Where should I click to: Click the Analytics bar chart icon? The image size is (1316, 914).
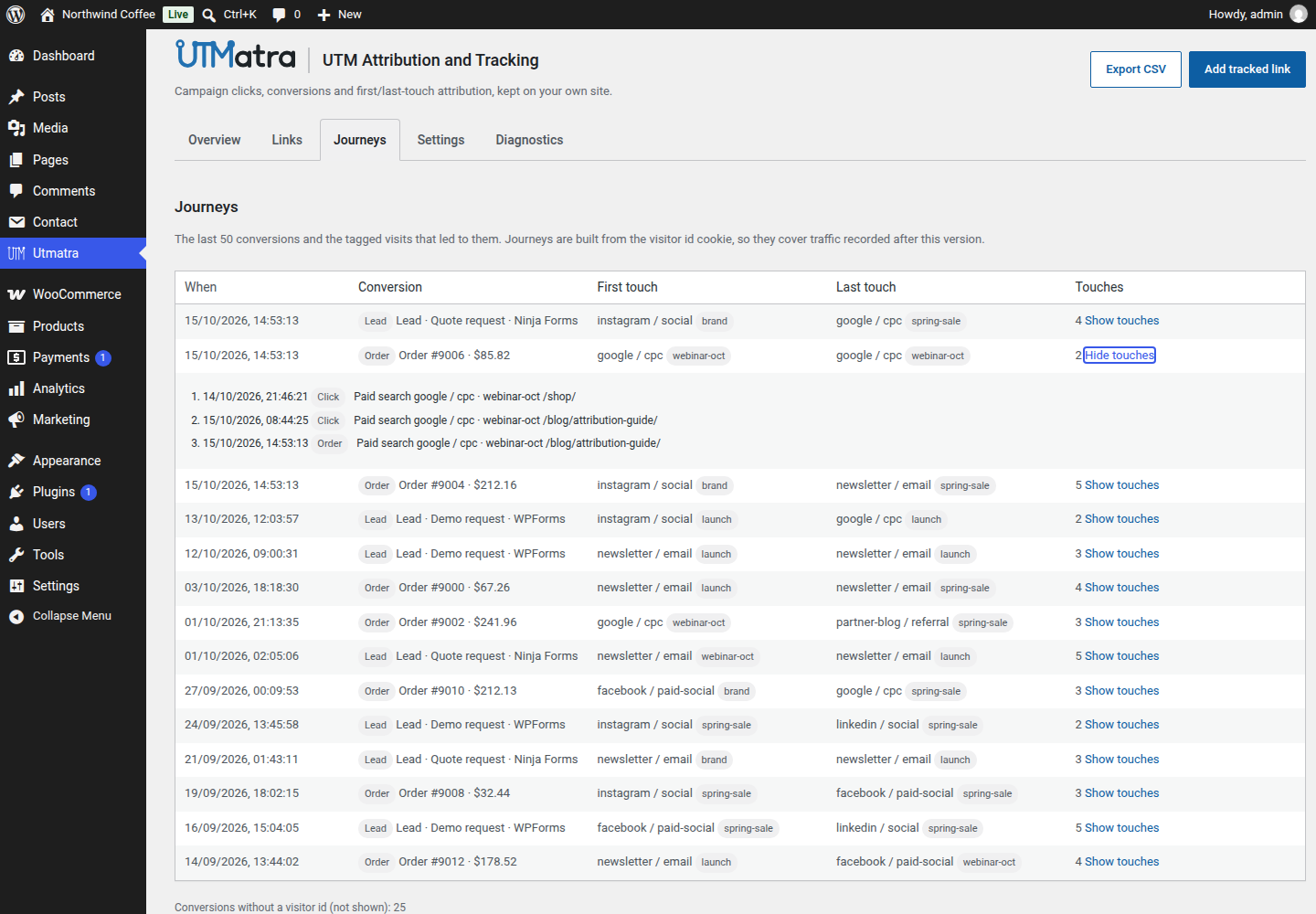tap(16, 388)
